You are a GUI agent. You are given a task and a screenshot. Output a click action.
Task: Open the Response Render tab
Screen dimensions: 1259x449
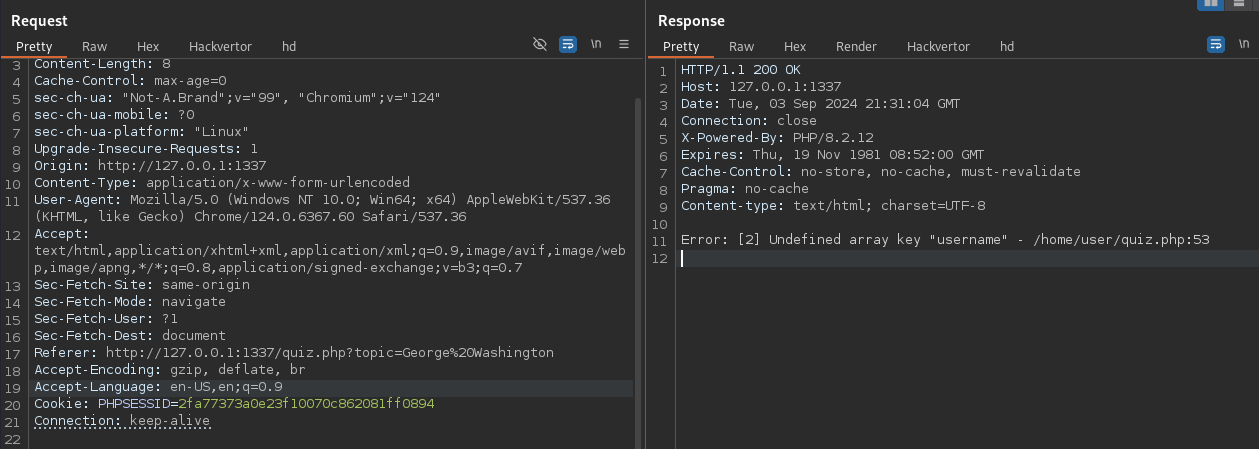856,46
